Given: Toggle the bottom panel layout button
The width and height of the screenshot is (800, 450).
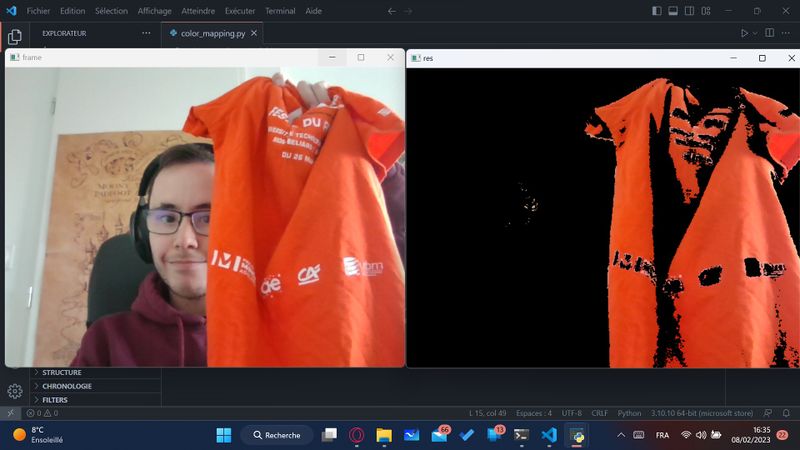Looking at the screenshot, I should (x=674, y=11).
